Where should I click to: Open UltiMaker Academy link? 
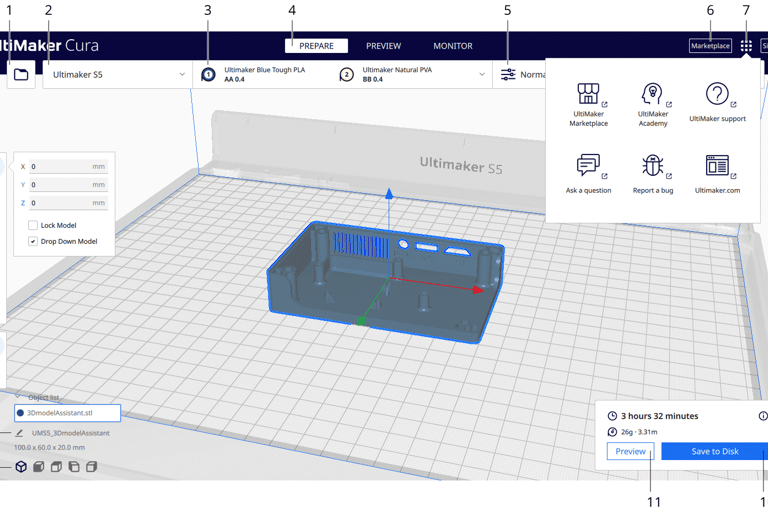[x=653, y=105]
